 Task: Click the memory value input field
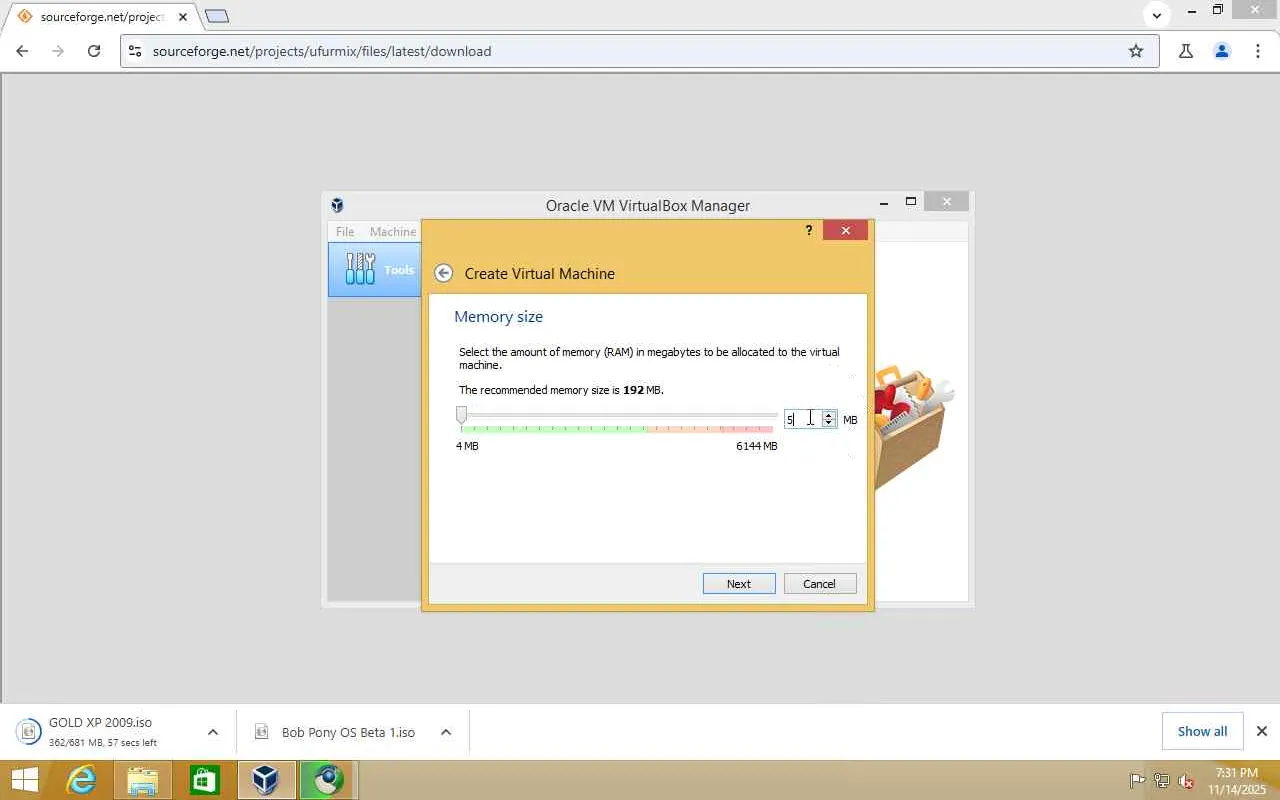pos(803,419)
